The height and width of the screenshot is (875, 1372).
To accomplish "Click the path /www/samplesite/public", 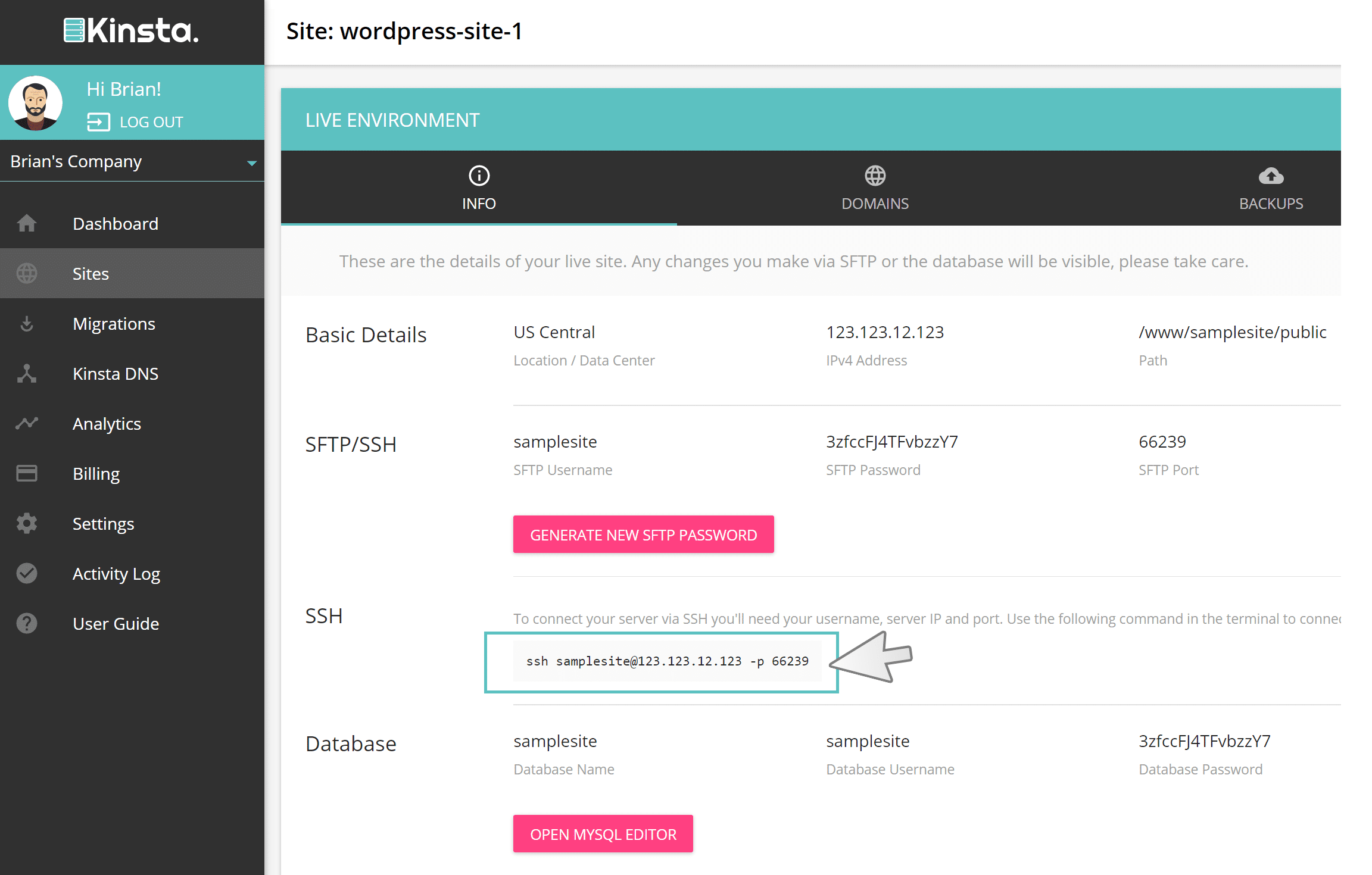I will [x=1232, y=332].
